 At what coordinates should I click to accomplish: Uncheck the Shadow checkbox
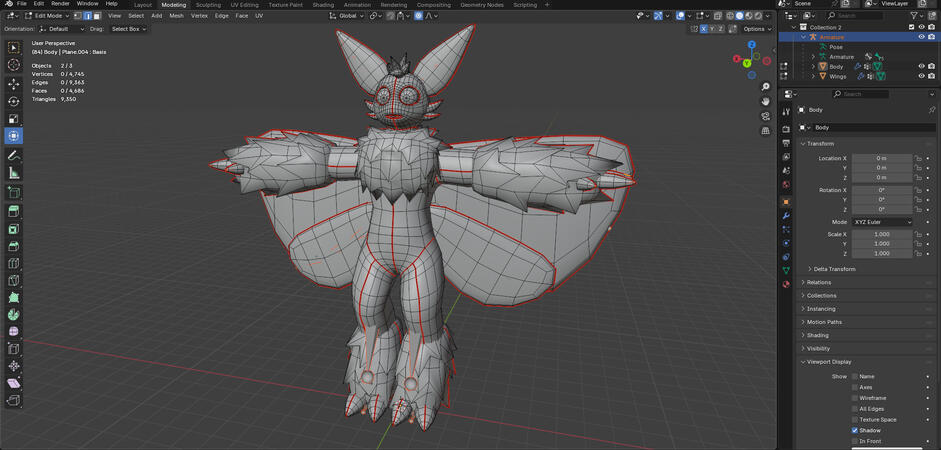pyautogui.click(x=855, y=430)
